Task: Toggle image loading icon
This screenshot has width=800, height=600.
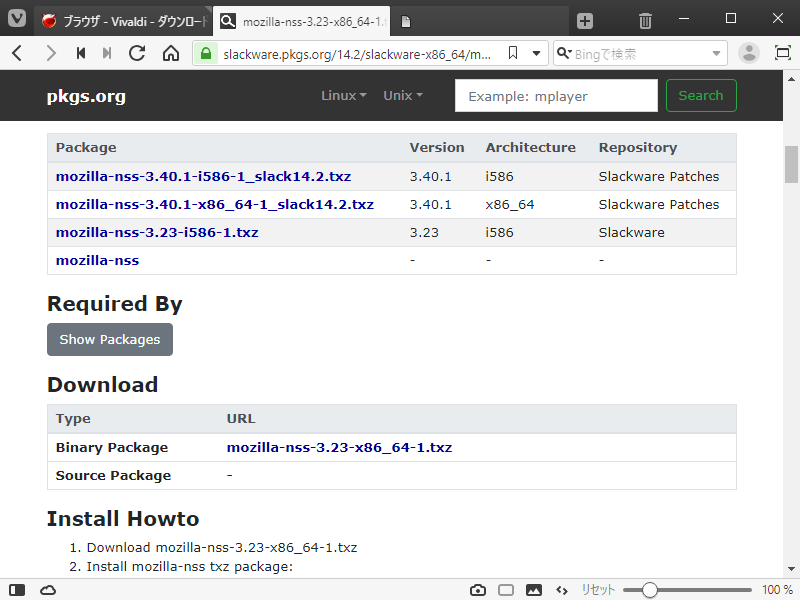Action: click(x=534, y=590)
